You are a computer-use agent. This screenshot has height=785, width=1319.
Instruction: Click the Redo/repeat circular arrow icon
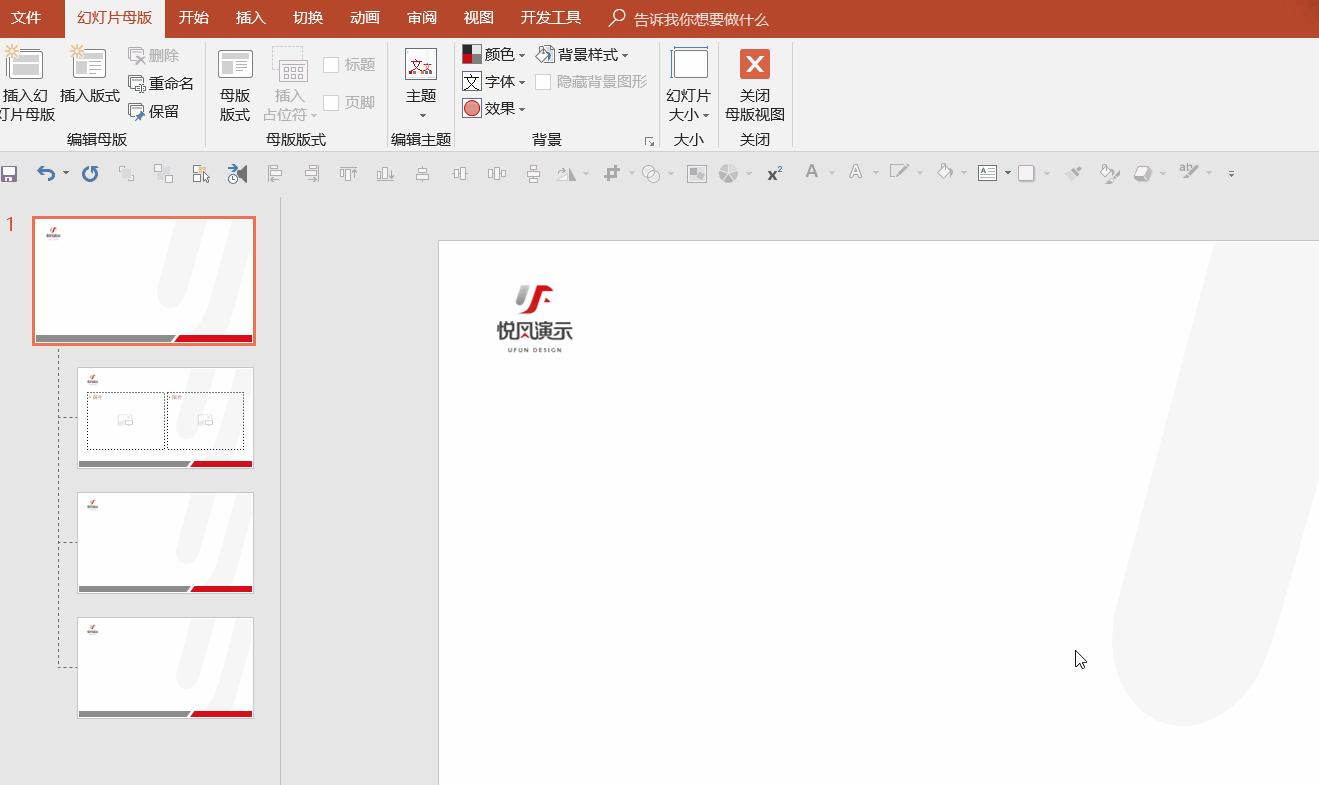tap(90, 174)
